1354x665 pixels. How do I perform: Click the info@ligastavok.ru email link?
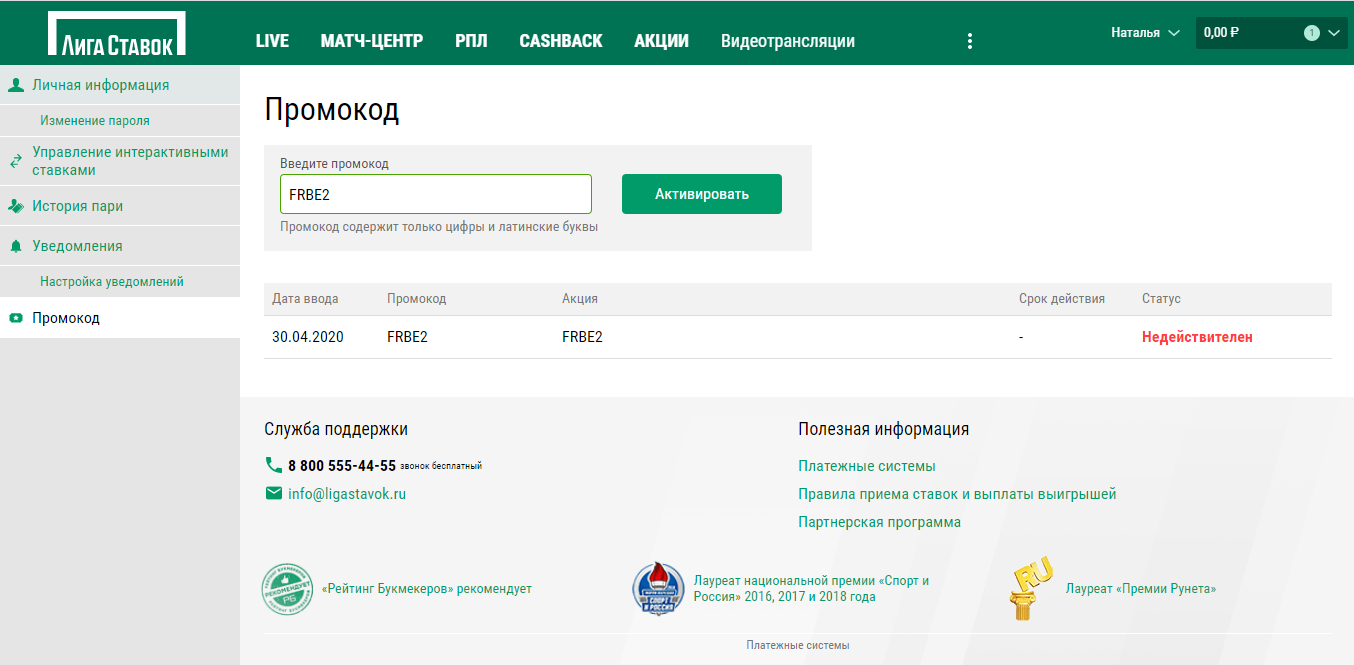click(347, 494)
